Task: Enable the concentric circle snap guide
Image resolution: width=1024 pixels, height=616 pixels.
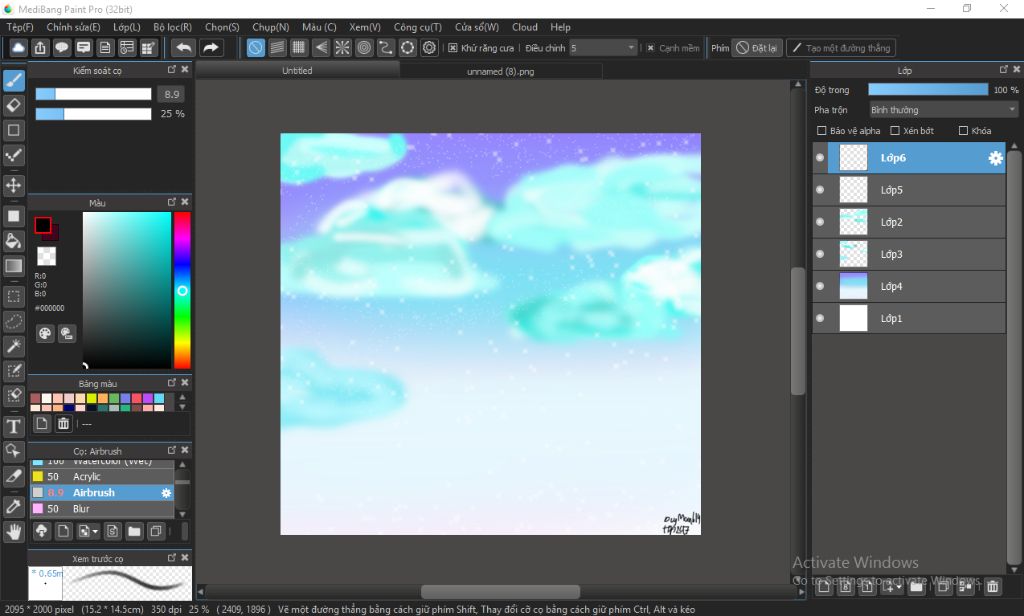Action: (x=364, y=48)
